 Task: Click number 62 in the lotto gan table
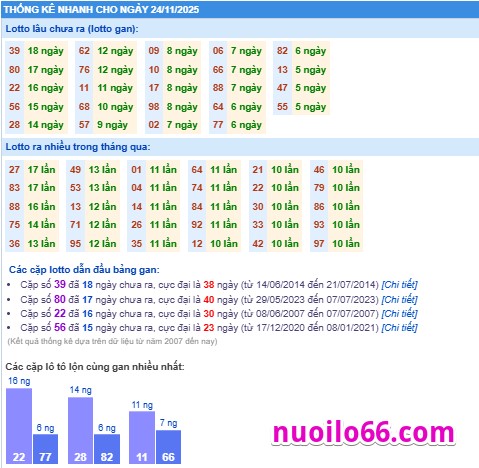(84, 51)
